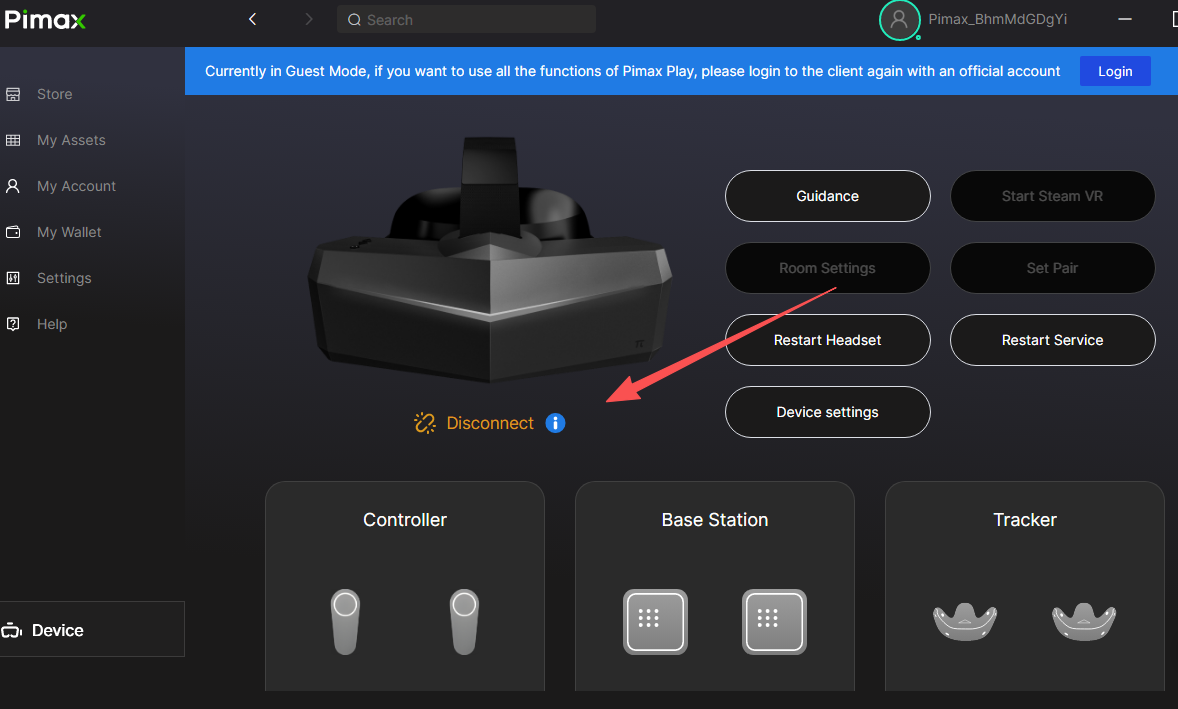
Task: Select the Device tab at bottom
Action: (x=92, y=629)
